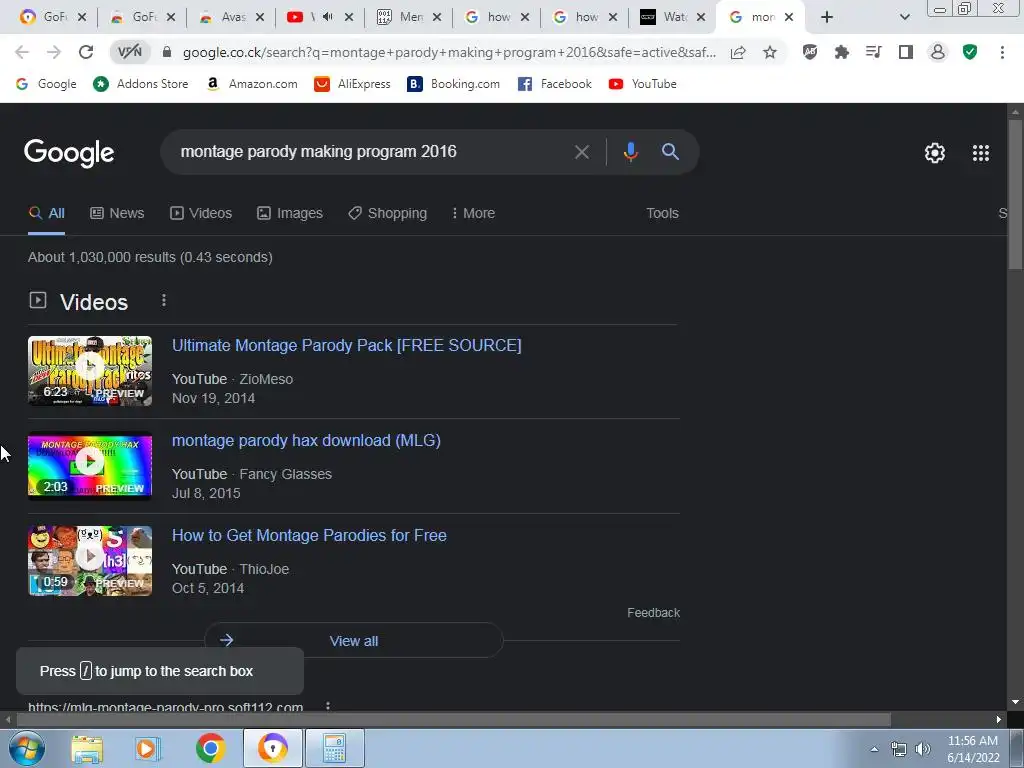The width and height of the screenshot is (1024, 768).
Task: Open more options beside Videos heading
Action: click(x=163, y=300)
